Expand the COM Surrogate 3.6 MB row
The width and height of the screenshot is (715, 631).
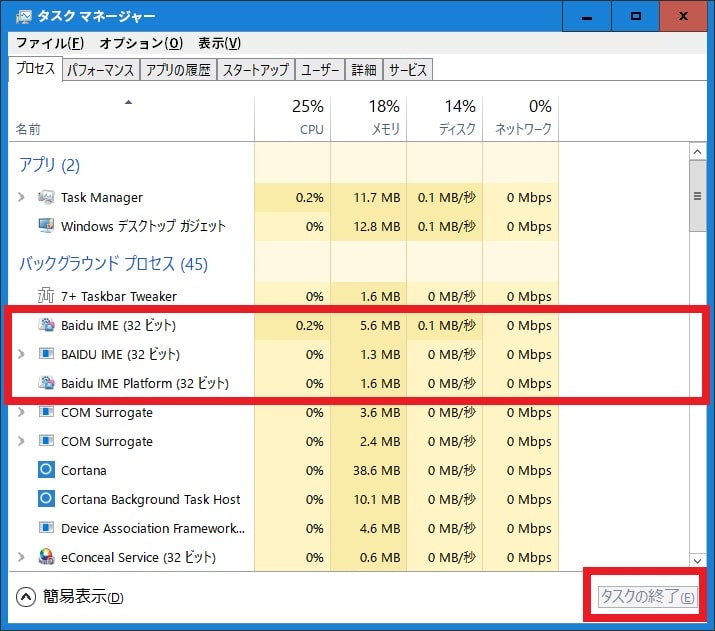pyautogui.click(x=21, y=412)
